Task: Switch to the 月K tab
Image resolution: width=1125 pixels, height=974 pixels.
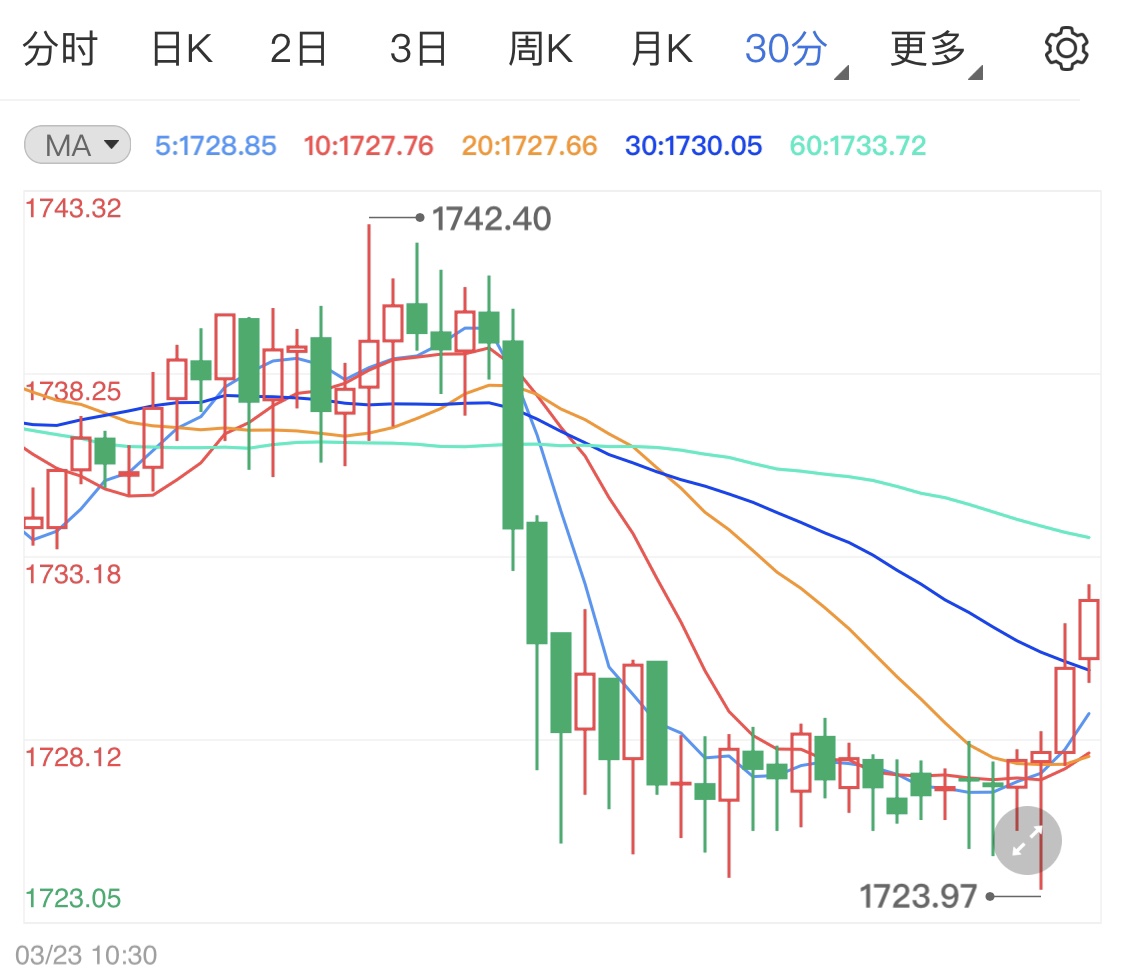Action: (662, 49)
